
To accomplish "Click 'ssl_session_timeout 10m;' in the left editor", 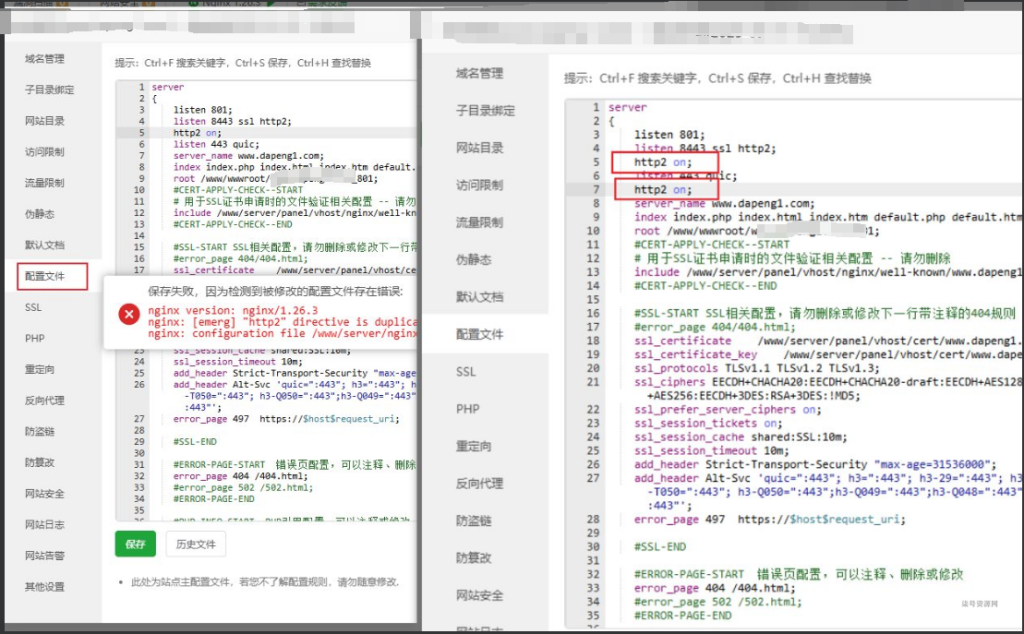I will (238, 361).
